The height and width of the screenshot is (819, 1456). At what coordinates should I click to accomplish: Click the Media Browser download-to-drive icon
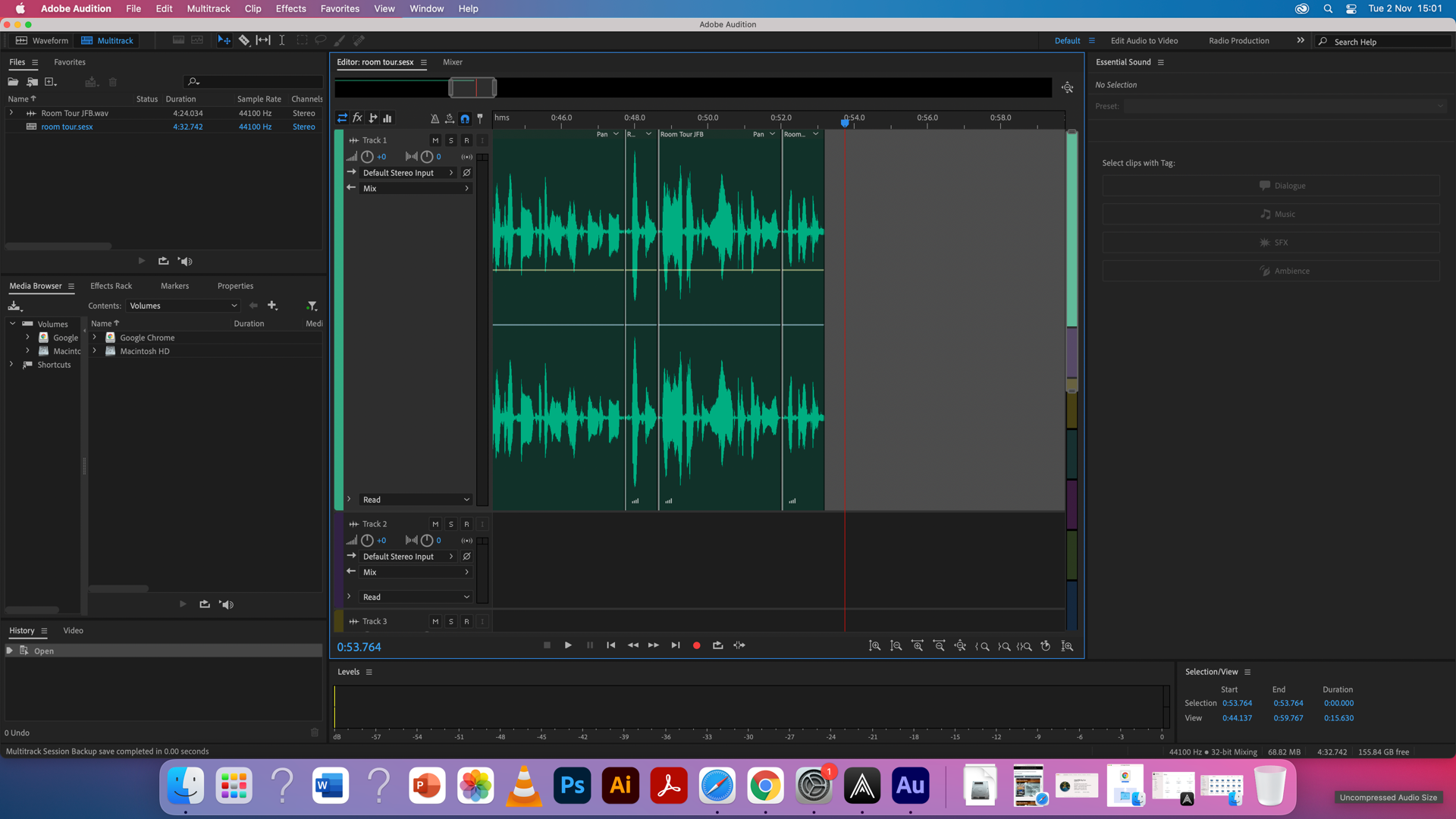pos(14,306)
